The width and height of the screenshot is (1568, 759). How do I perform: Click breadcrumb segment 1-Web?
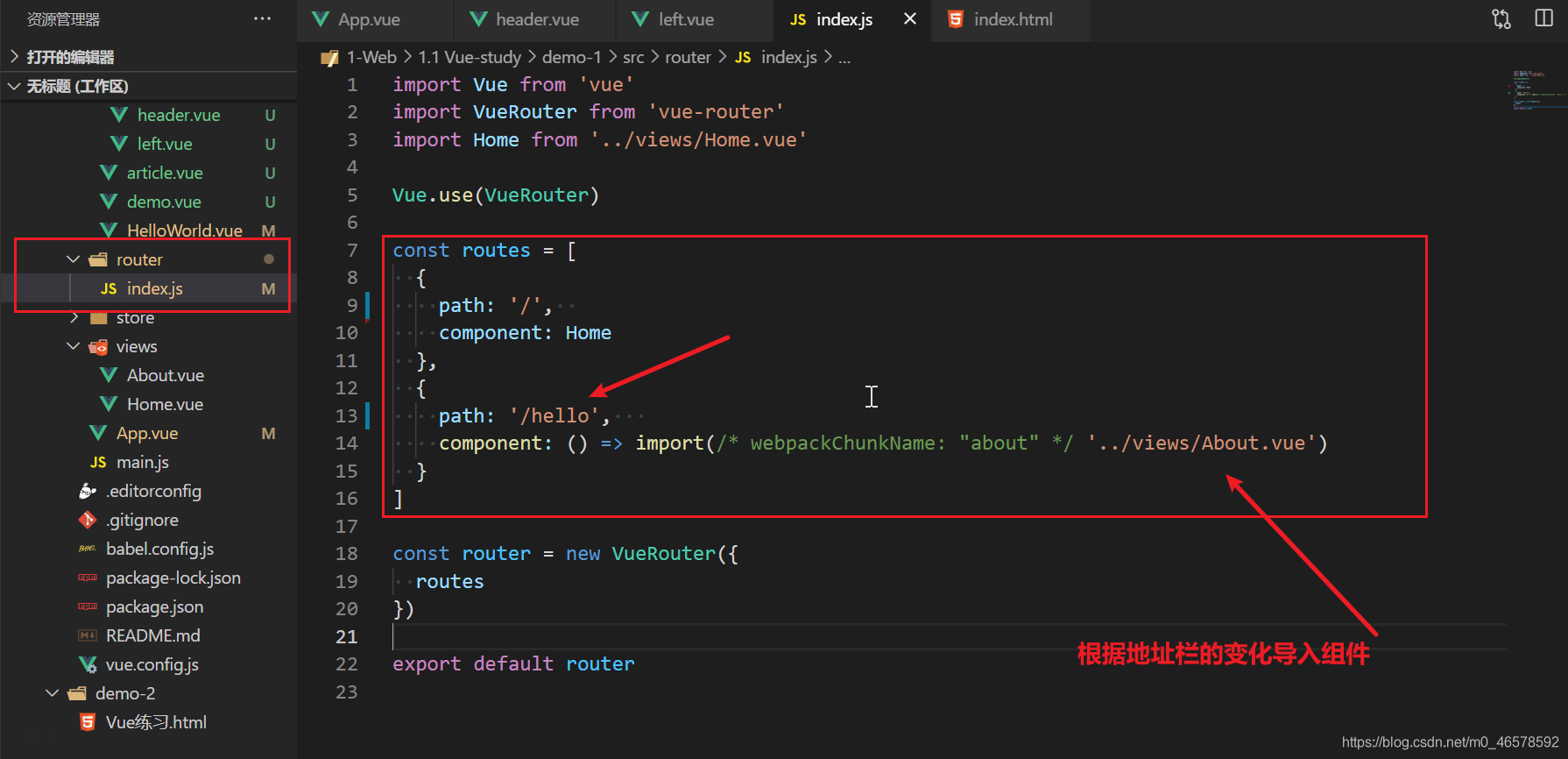371,57
